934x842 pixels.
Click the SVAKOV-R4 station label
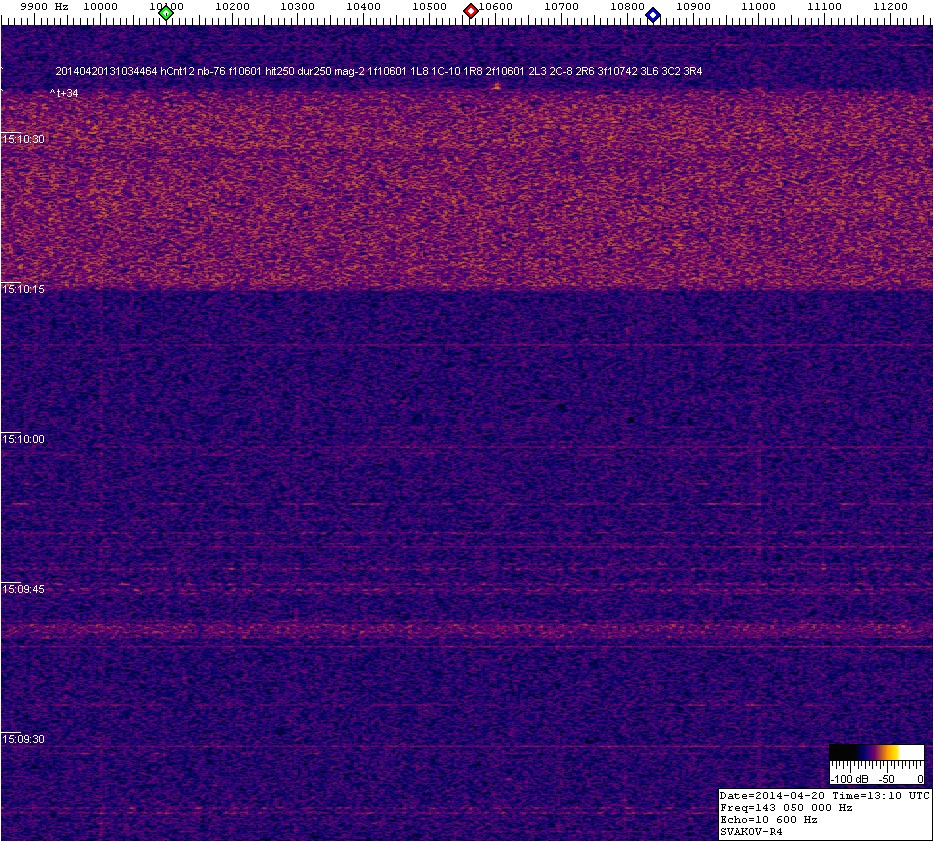[x=751, y=831]
